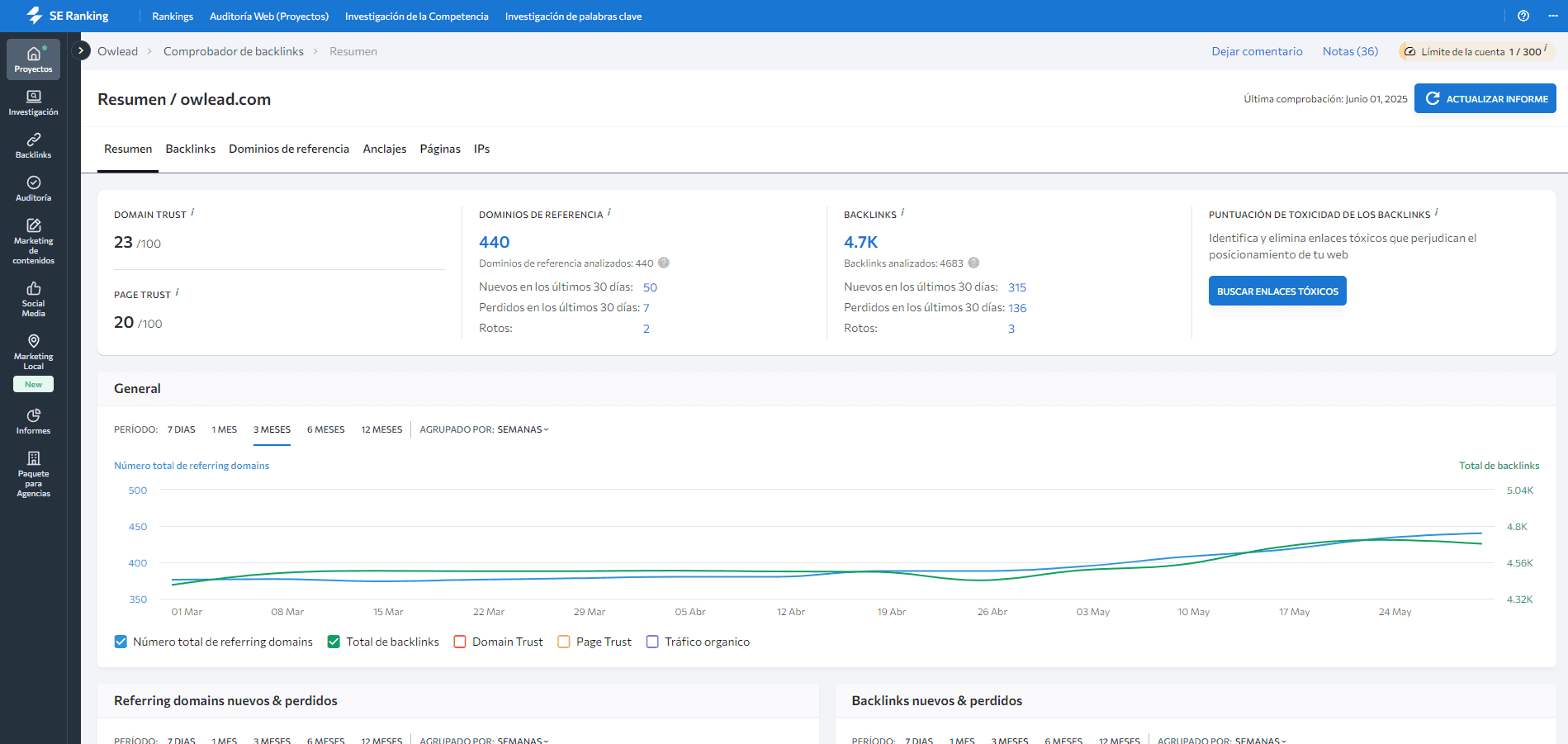Enable the Tráfico organico checkbox
Viewport: 1568px width, 744px height.
[x=652, y=642]
